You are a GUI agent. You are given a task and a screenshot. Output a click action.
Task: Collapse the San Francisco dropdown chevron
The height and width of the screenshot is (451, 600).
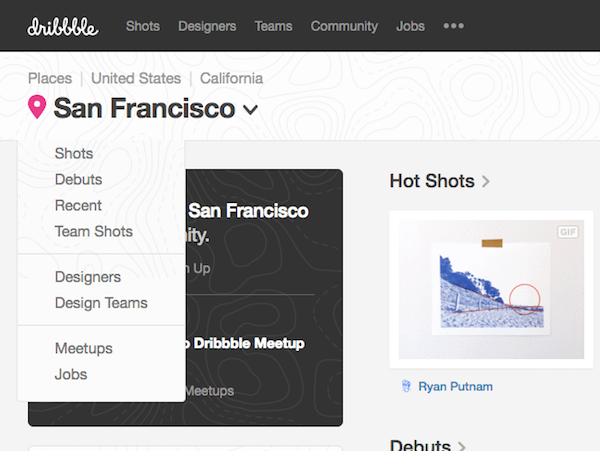pyautogui.click(x=250, y=110)
